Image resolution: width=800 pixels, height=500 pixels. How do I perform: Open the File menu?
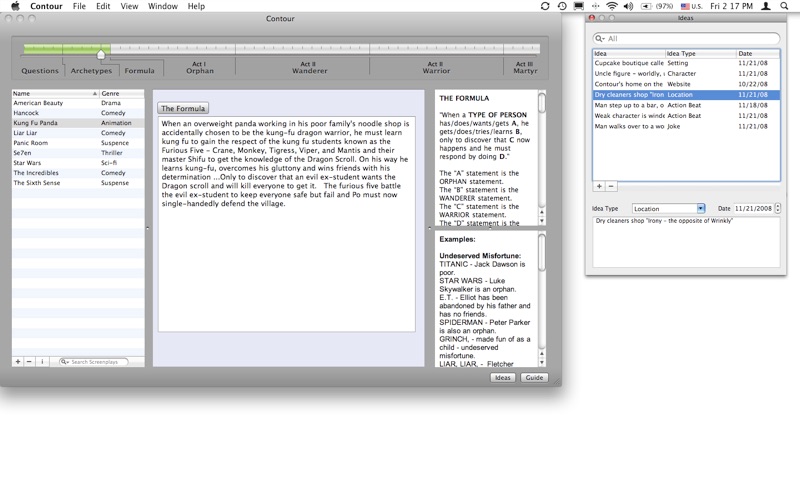[x=79, y=6]
